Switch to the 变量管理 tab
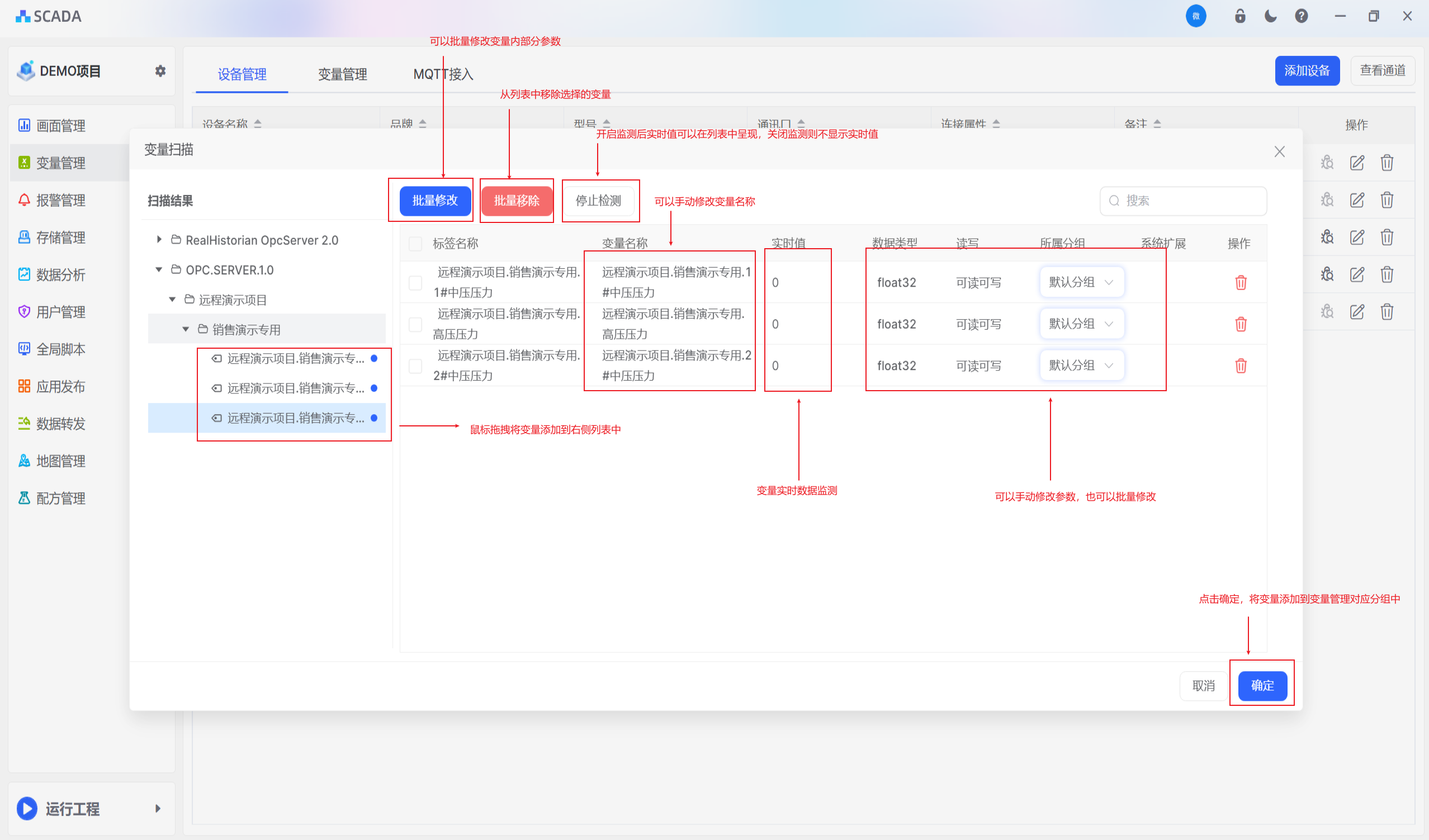1429x840 pixels. tap(342, 74)
